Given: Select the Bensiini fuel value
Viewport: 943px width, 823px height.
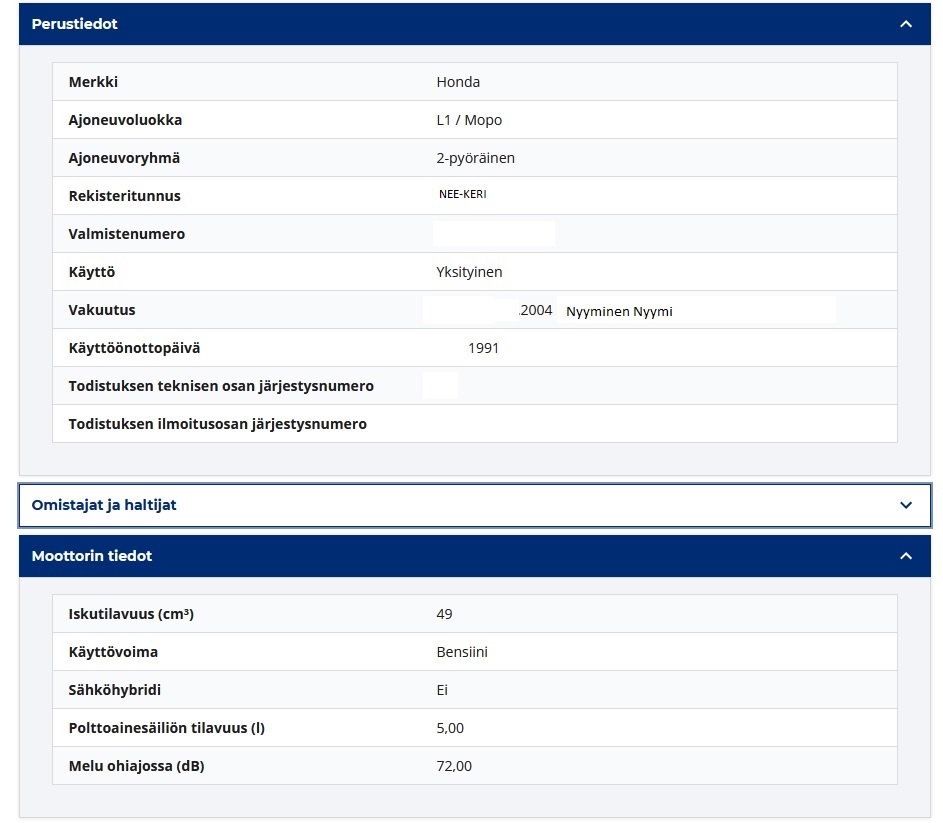Looking at the screenshot, I should [x=462, y=652].
